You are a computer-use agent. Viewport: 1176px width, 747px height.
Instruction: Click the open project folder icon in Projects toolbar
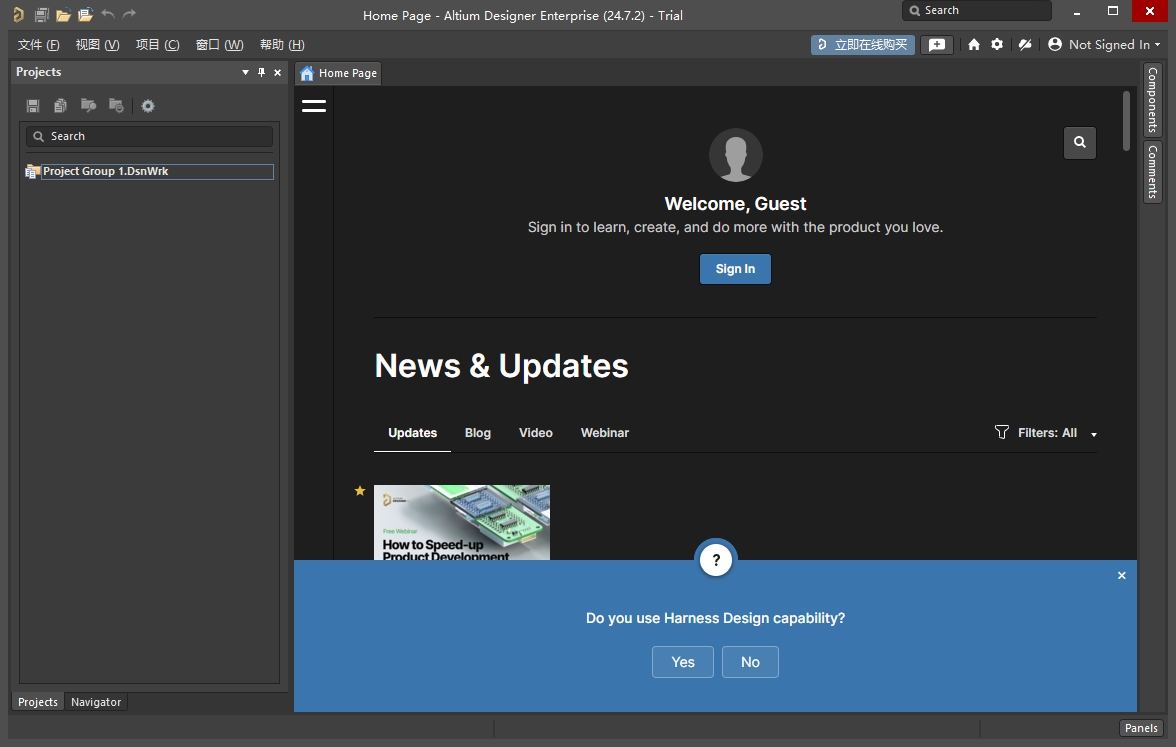coord(88,106)
